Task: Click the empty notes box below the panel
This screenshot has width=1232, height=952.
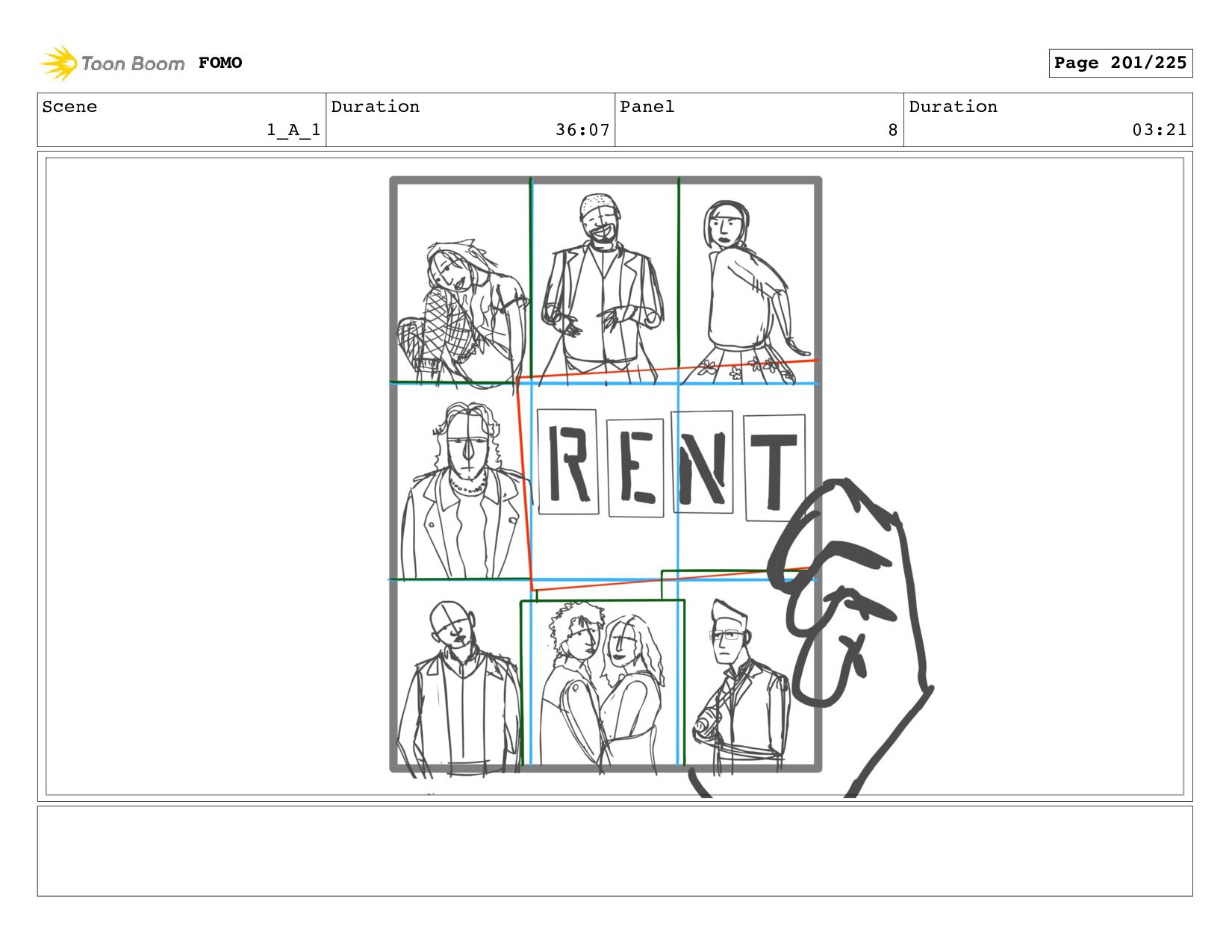Action: pyautogui.click(x=615, y=850)
